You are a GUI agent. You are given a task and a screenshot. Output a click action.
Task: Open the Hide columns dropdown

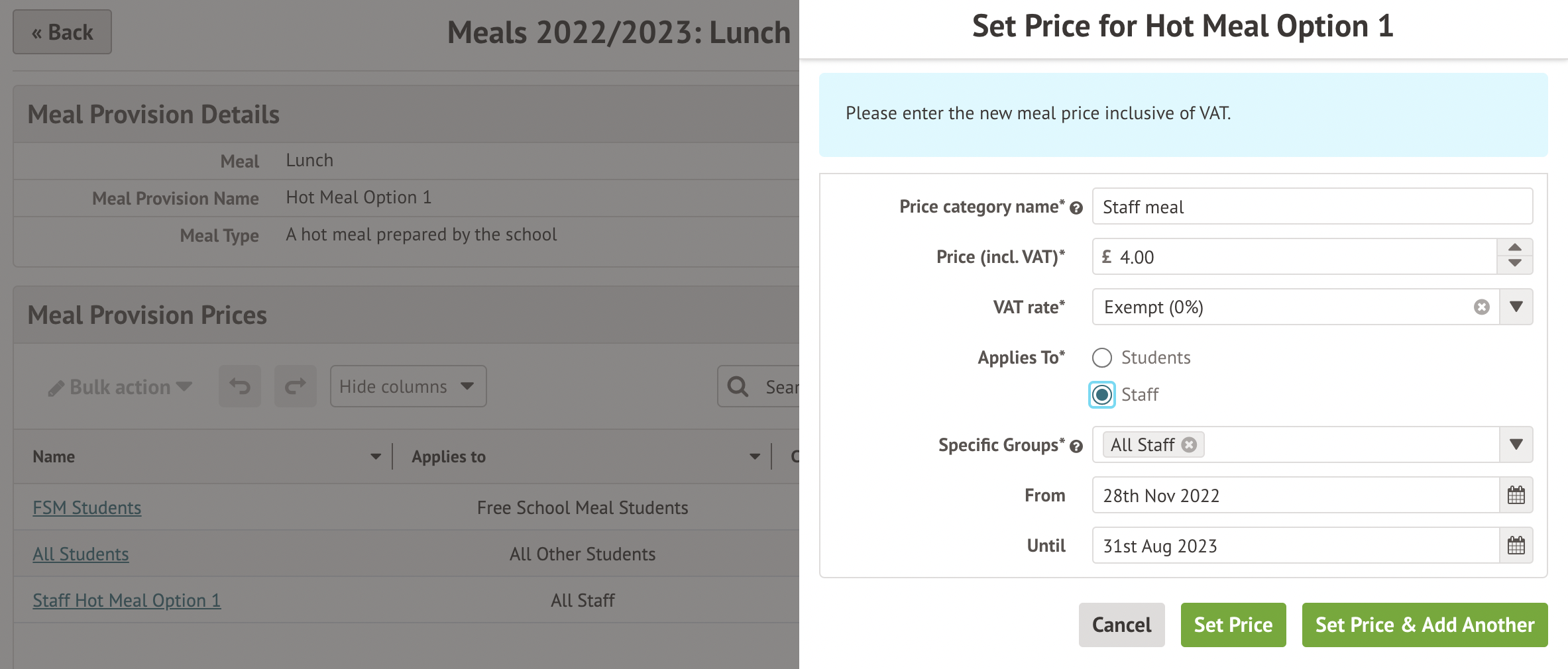[x=408, y=386]
